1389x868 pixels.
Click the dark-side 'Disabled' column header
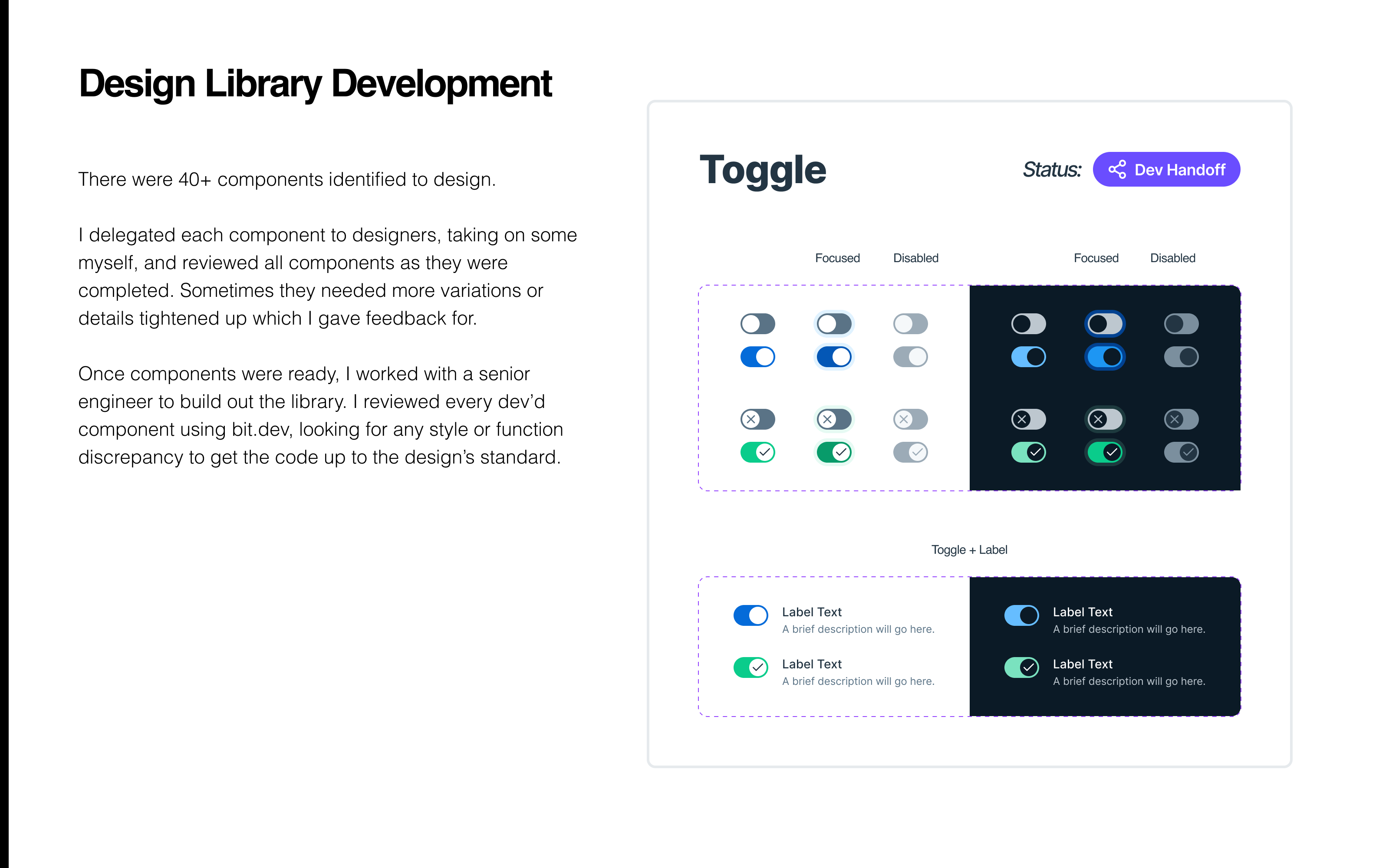(1172, 258)
